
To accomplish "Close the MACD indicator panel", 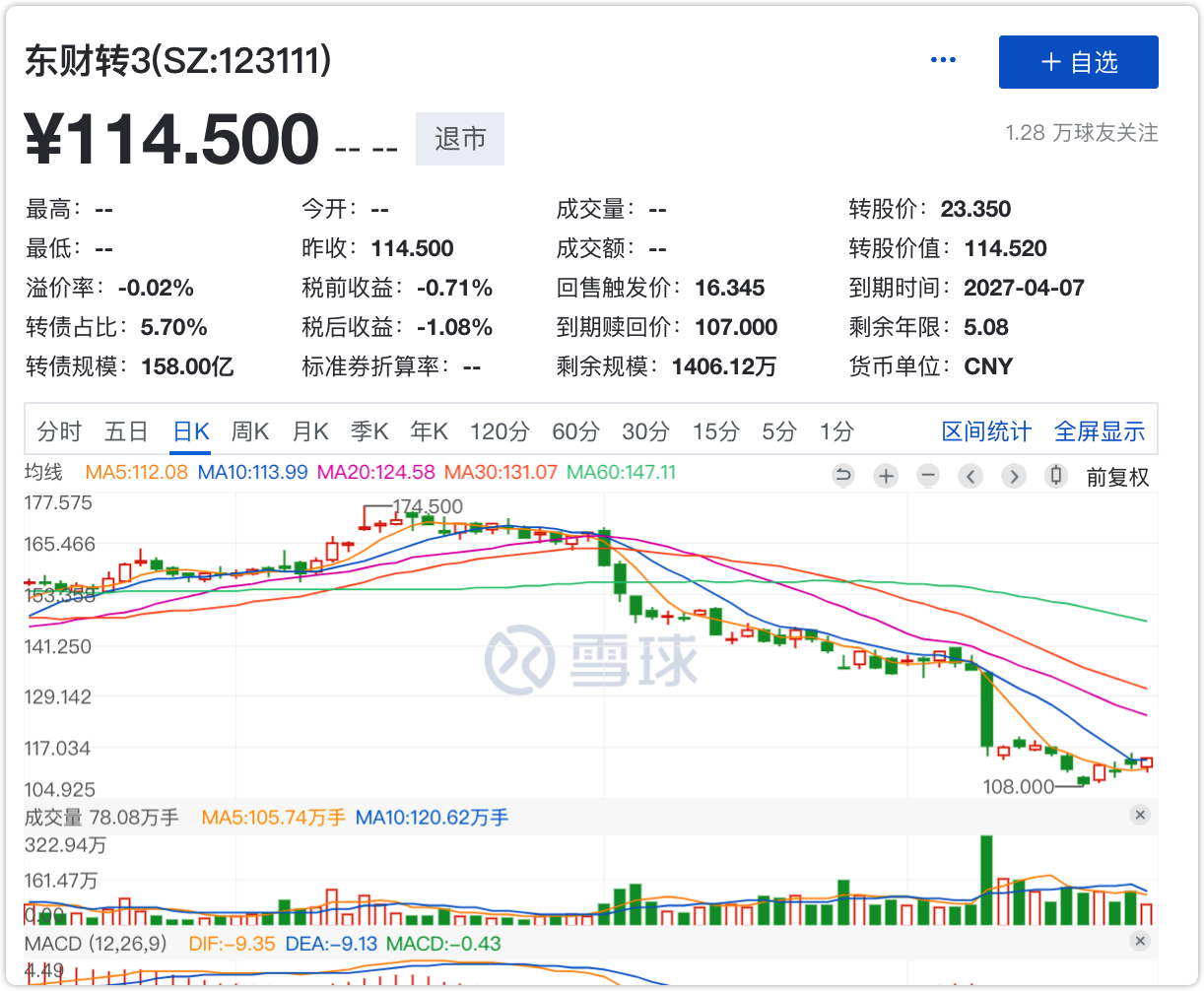I will coord(1140,941).
